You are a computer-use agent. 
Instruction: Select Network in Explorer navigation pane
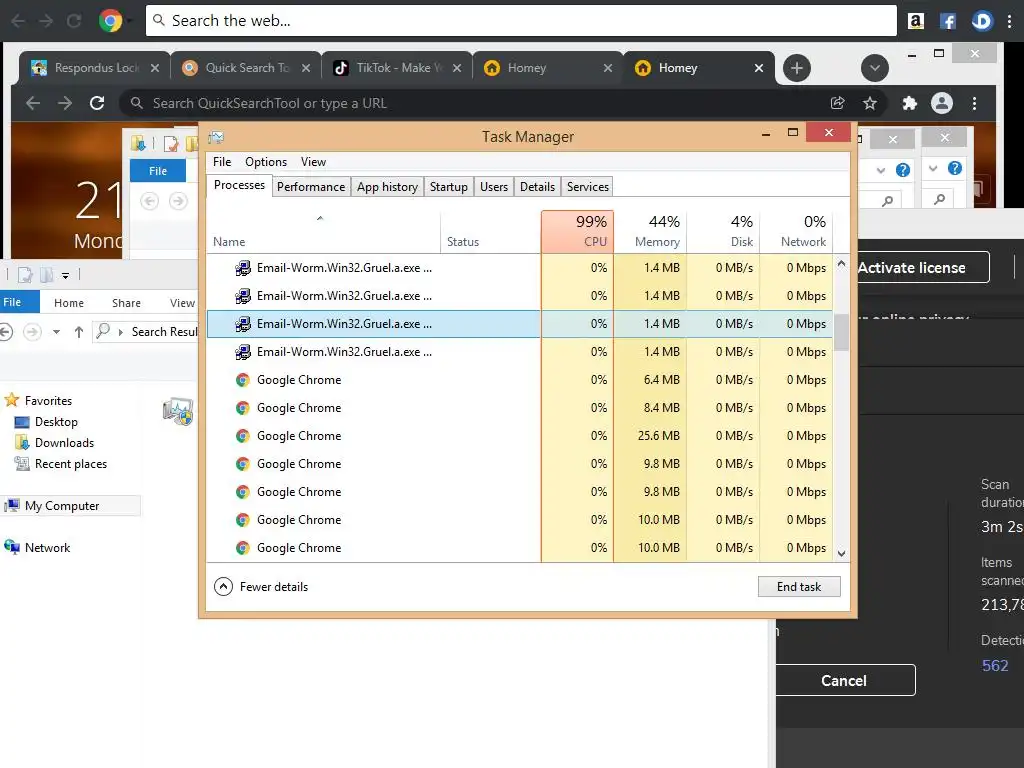click(x=37, y=547)
